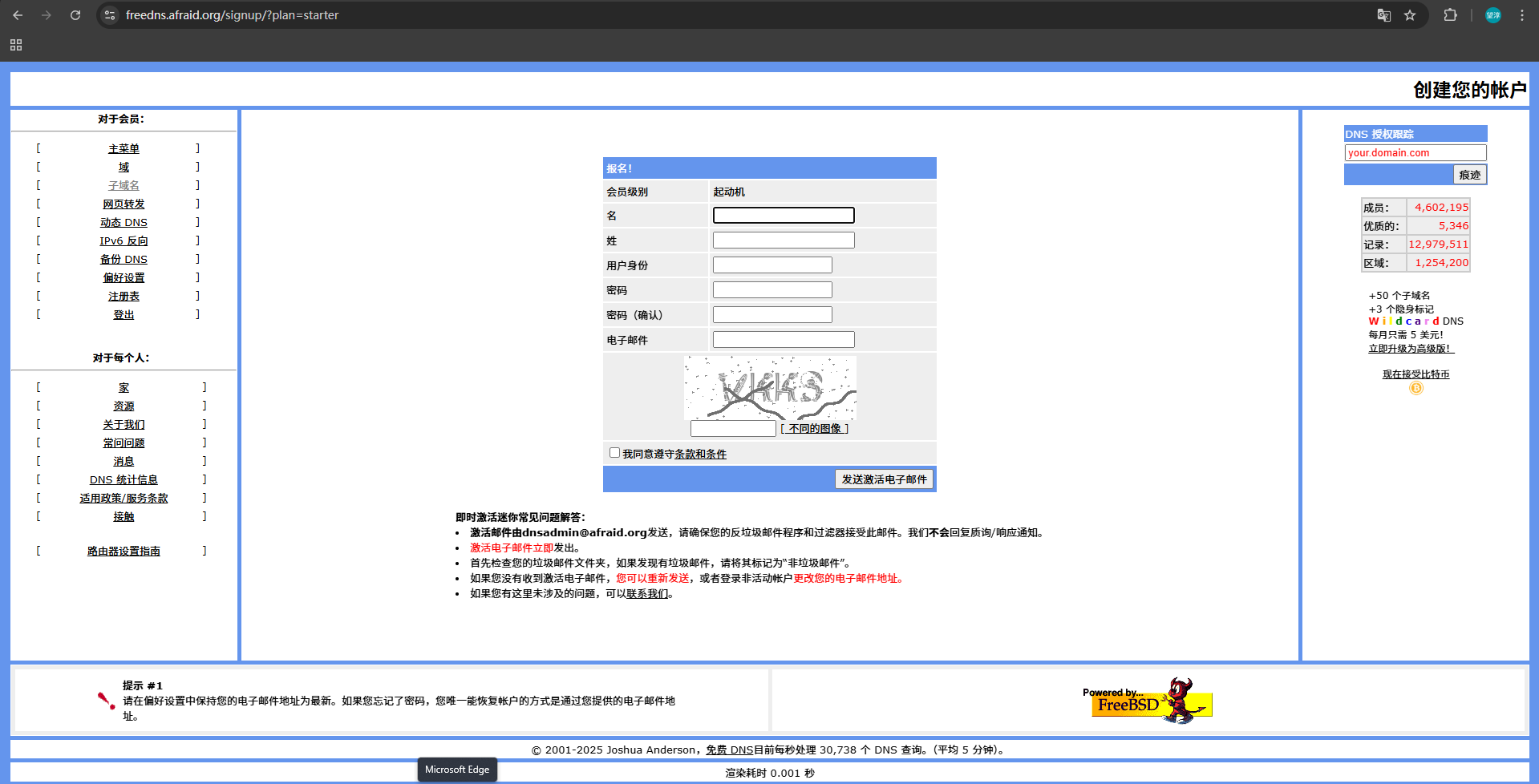The image size is (1539, 784).
Task: Click the 用户身份 user ID field
Action: [x=772, y=265]
